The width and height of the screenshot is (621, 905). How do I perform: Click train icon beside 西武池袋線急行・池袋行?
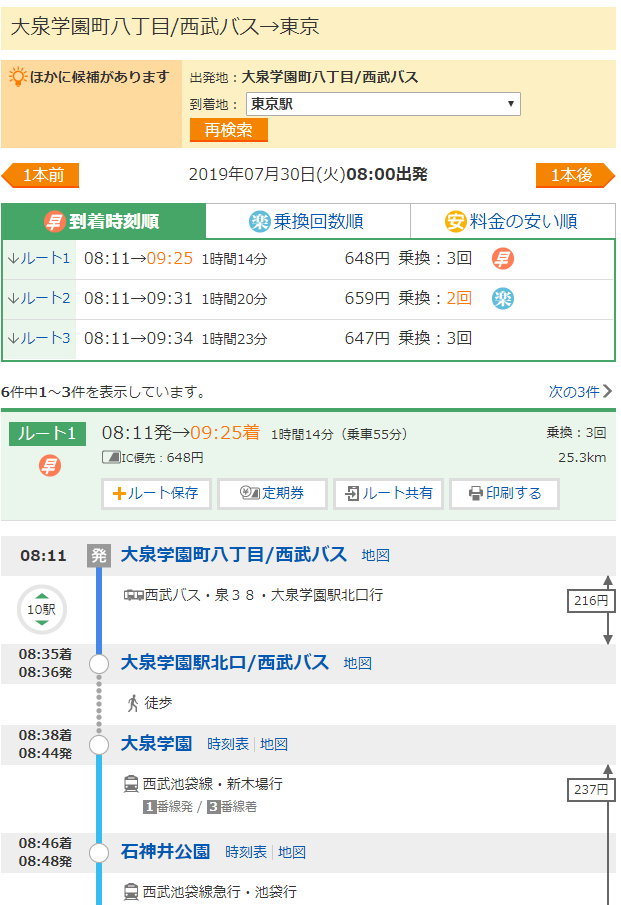[x=132, y=892]
